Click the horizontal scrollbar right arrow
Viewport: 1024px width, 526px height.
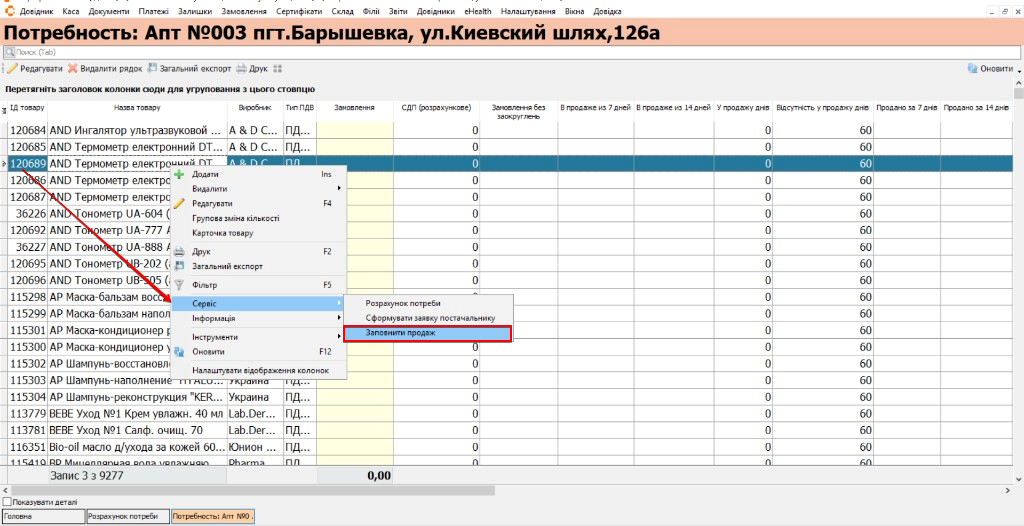point(1006,490)
